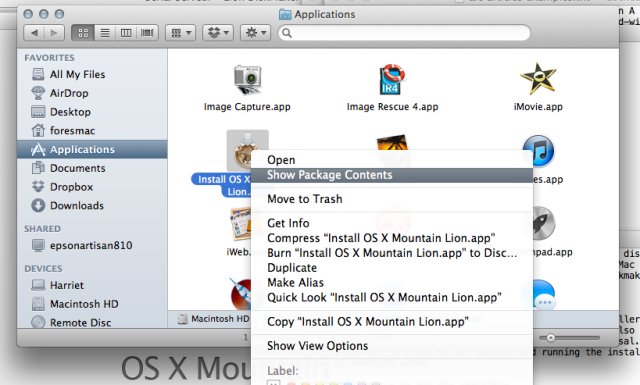Open the Dropbox toolbar dropdown
Image resolution: width=640 pixels, height=385 pixels.
218,33
